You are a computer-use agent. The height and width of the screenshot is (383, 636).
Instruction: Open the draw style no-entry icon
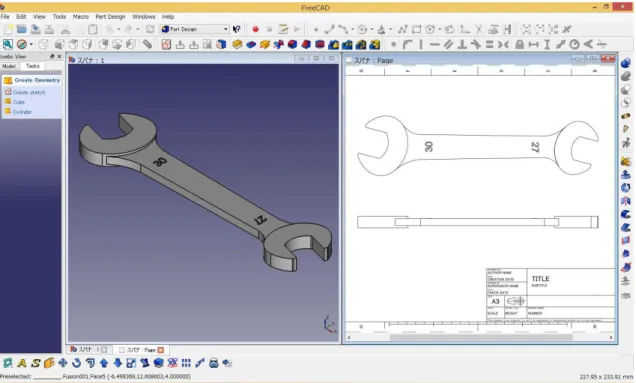[x=22, y=44]
